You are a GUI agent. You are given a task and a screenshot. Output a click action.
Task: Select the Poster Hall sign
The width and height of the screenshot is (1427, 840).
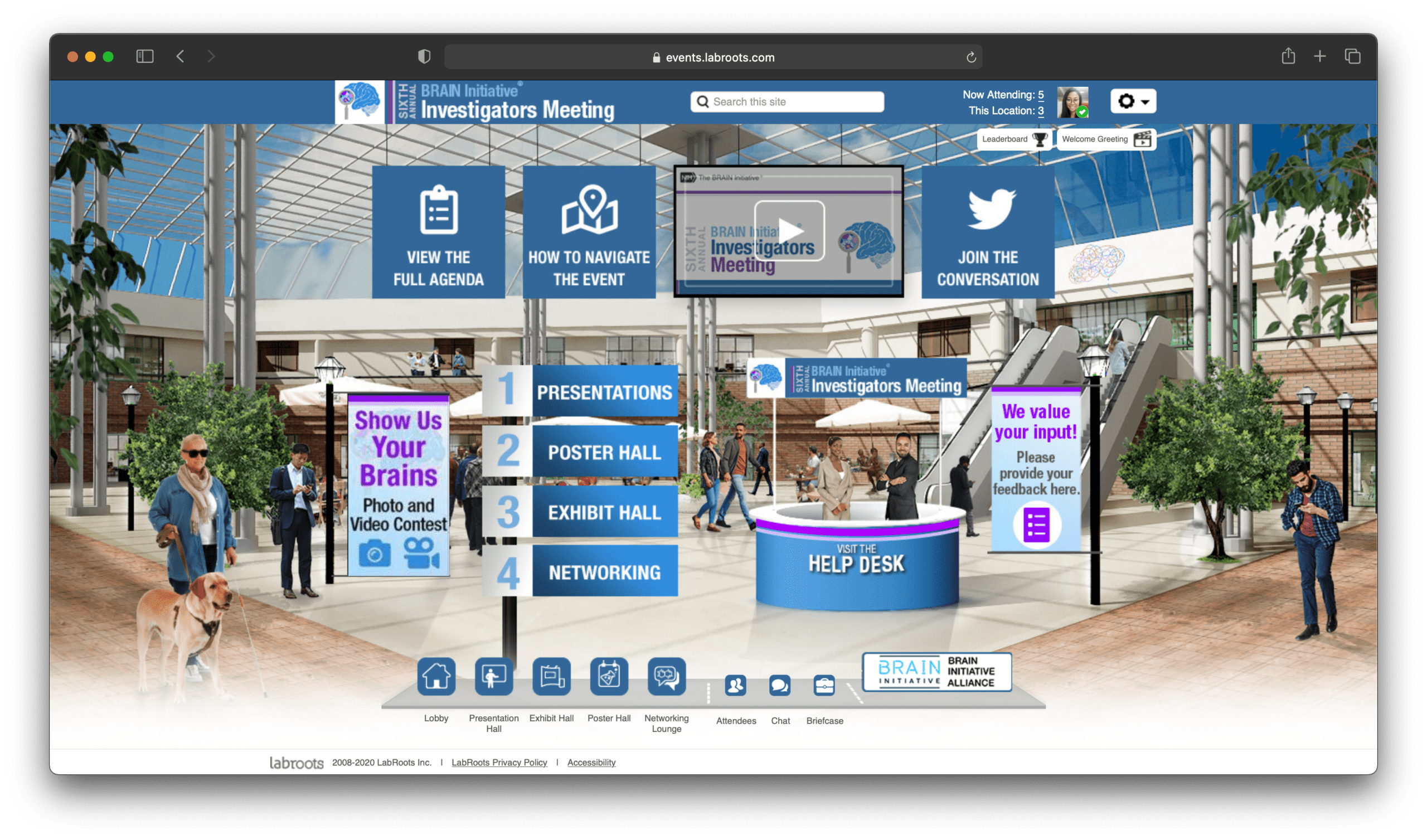point(580,452)
